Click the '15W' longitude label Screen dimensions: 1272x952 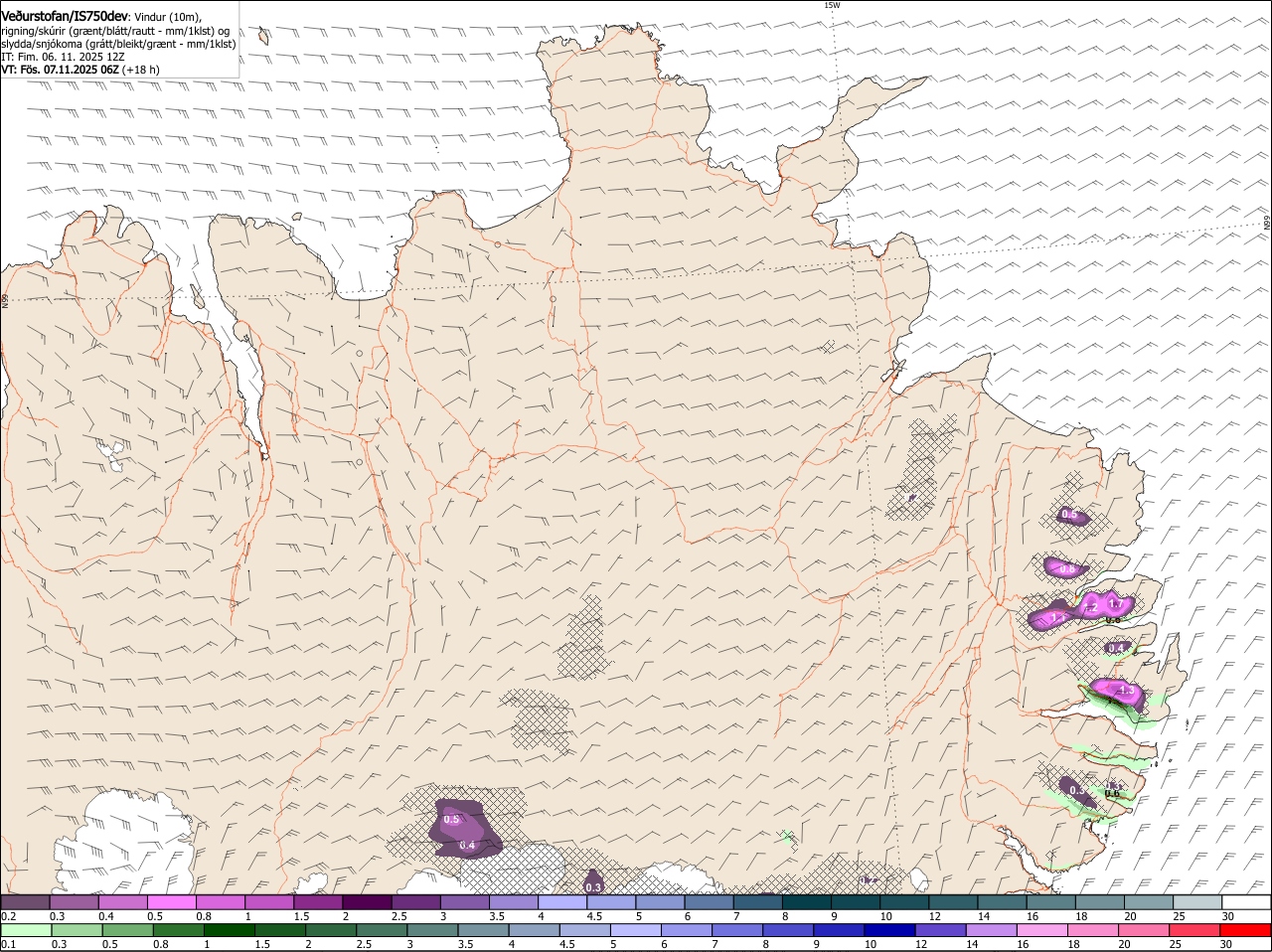[832, 5]
